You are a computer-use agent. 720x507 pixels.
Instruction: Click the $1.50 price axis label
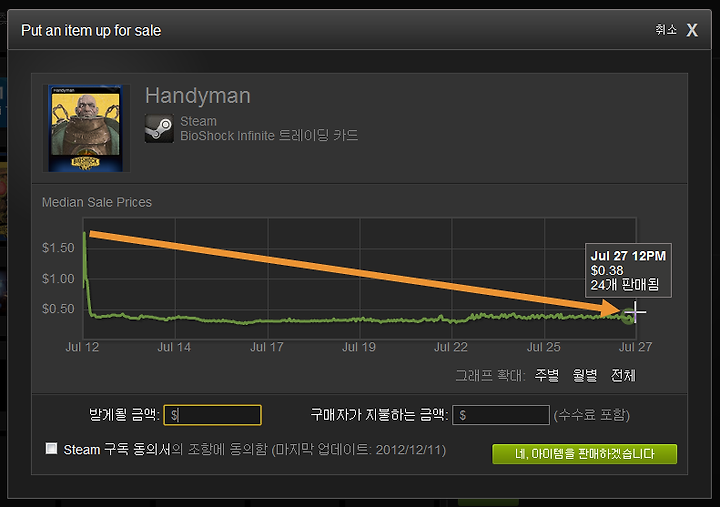[x=58, y=248]
